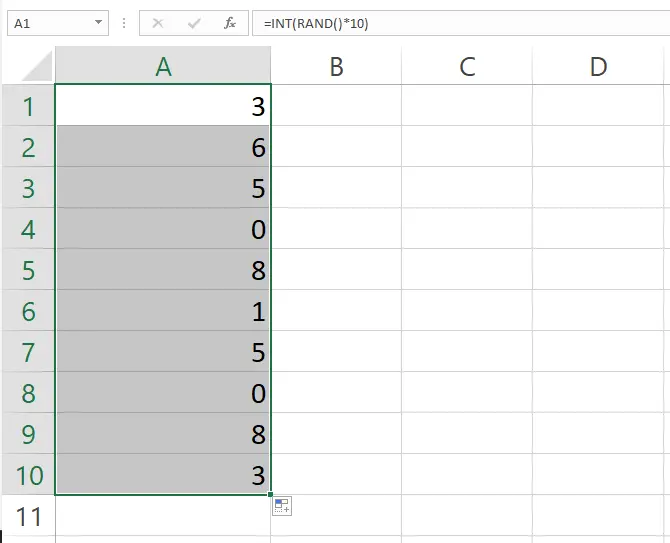Click the Name Box showing A1
The image size is (670, 543).
58,23
